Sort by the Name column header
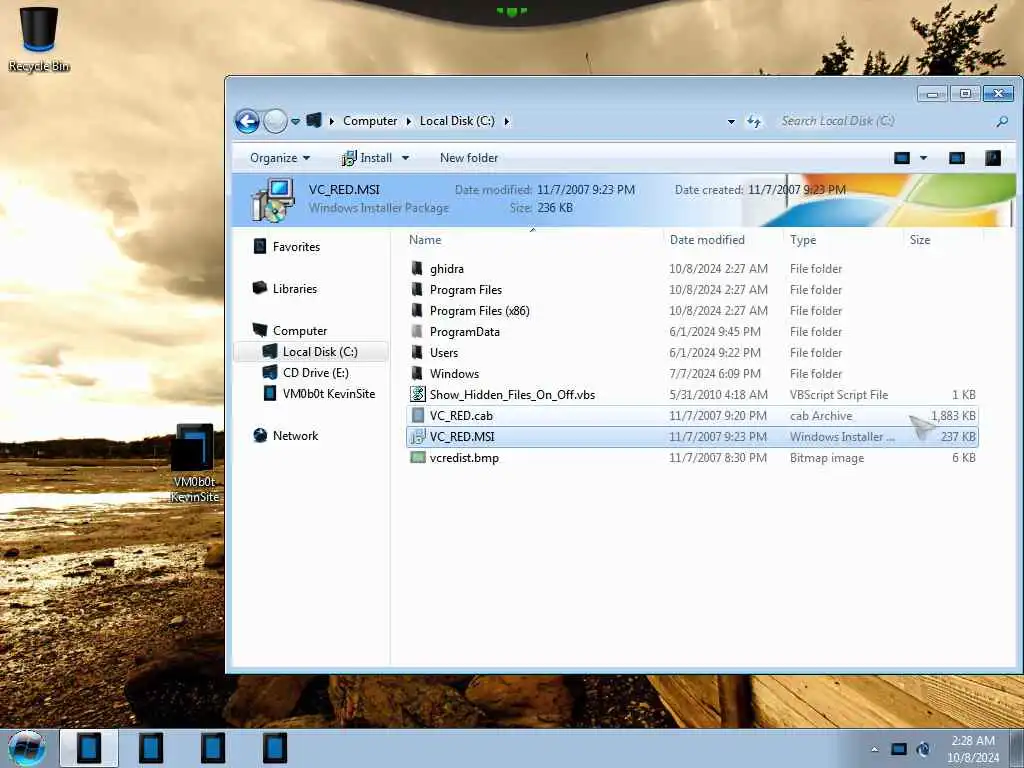 (x=425, y=240)
